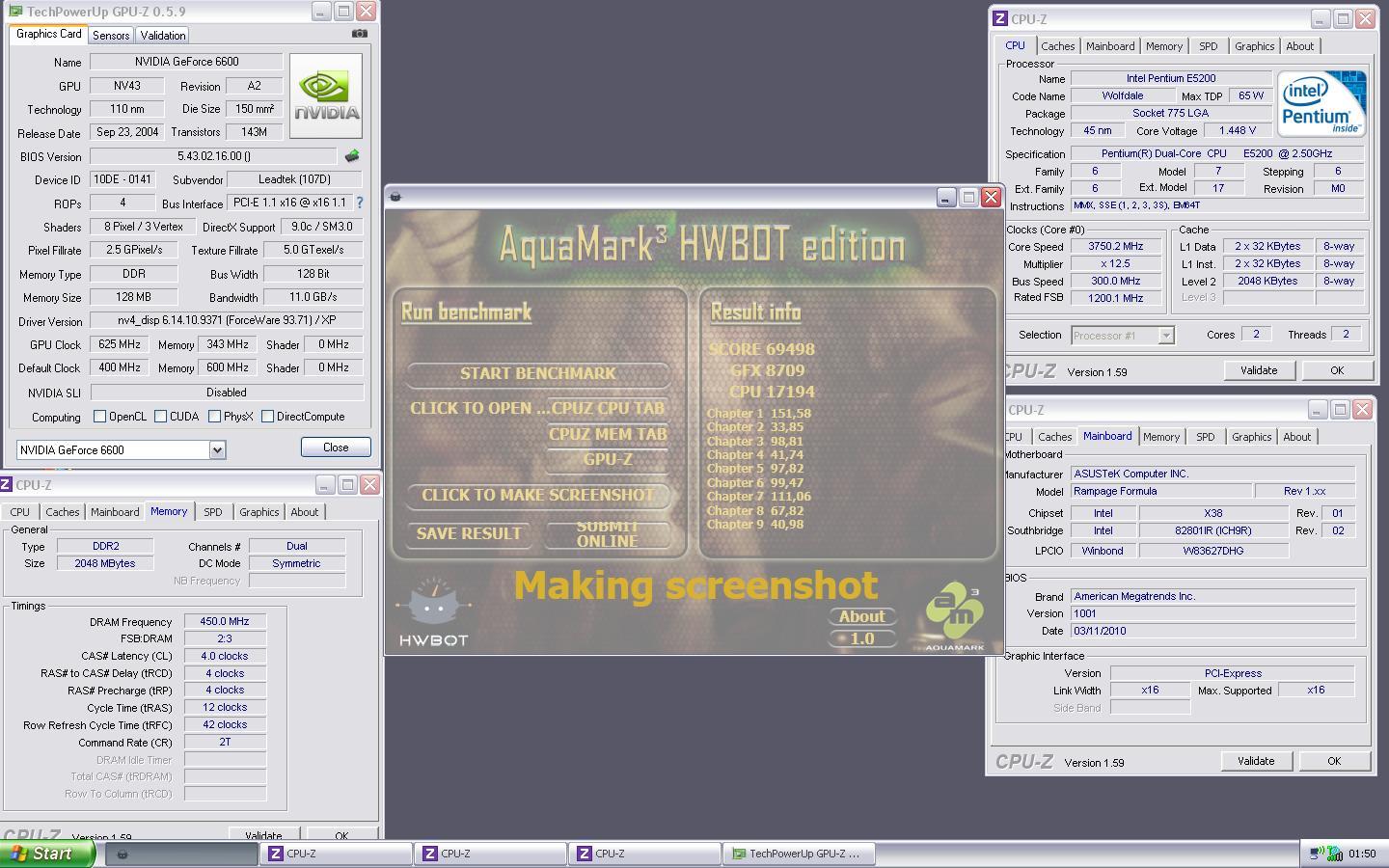Image resolution: width=1389 pixels, height=868 pixels.
Task: Click the Intel Pentium inside logo
Action: 1321,103
